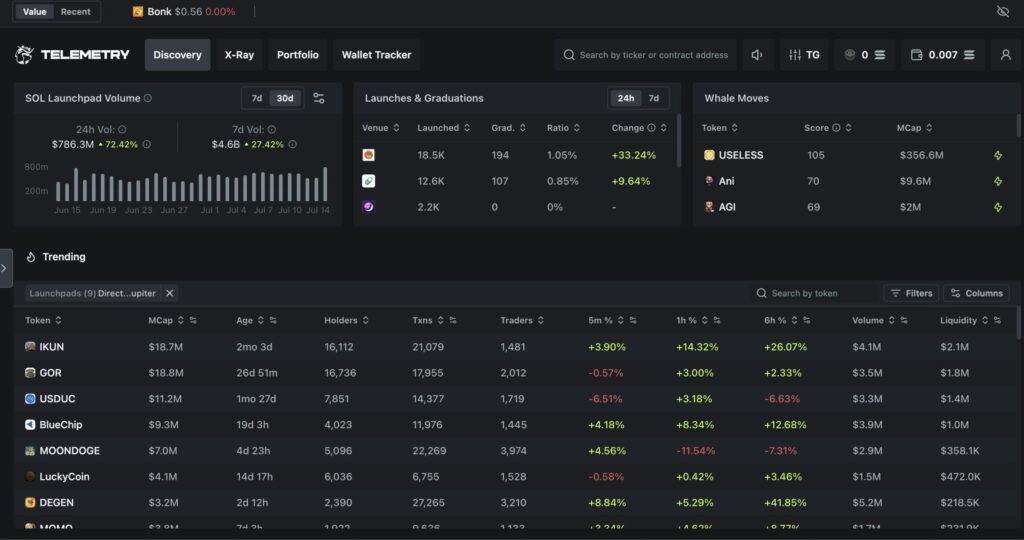Image resolution: width=1024 pixels, height=540 pixels.
Task: Click the DEGEN token icon
Action: click(x=30, y=502)
